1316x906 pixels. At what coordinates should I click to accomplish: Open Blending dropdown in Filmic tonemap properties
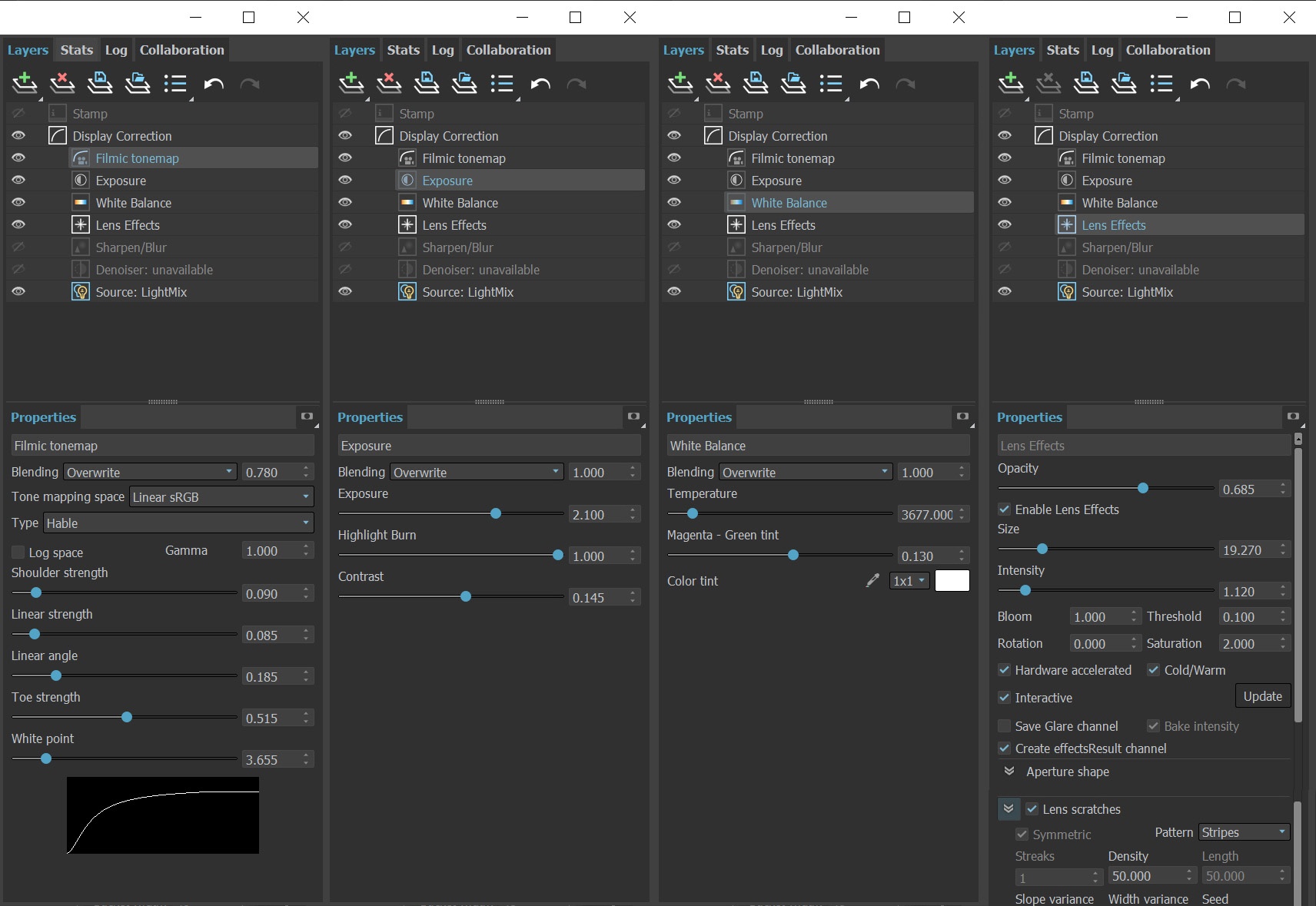click(150, 472)
